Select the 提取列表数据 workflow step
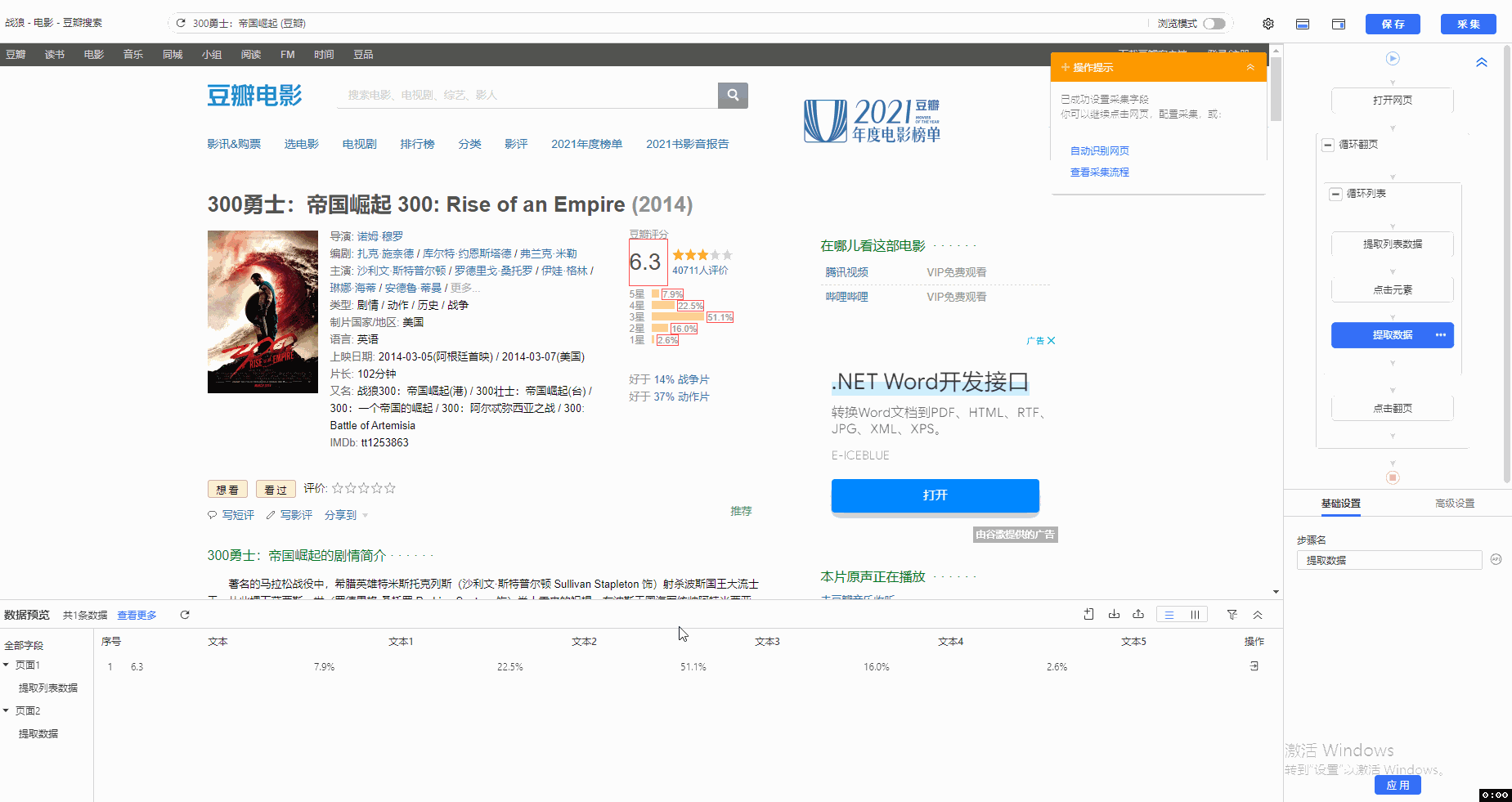The image size is (1512, 802). click(1393, 244)
